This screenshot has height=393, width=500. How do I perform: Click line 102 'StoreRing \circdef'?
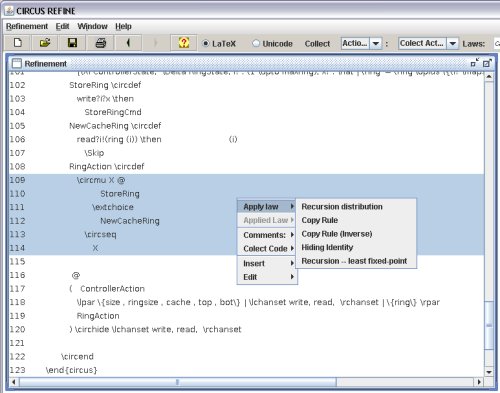[x=105, y=85]
